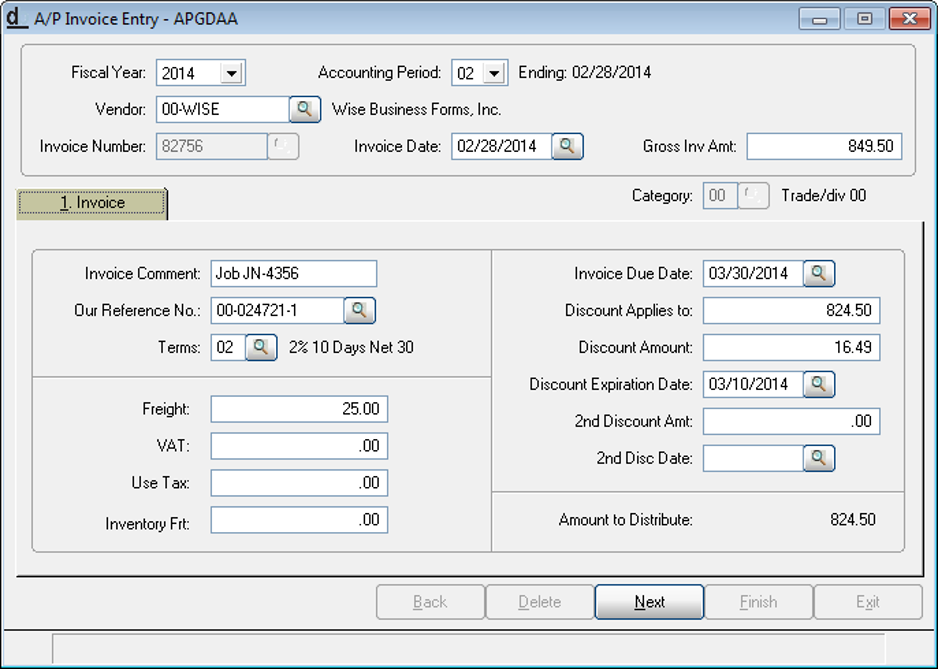The image size is (938, 669).
Task: Click the application 'd' icon in title bar
Action: click(x=16, y=18)
